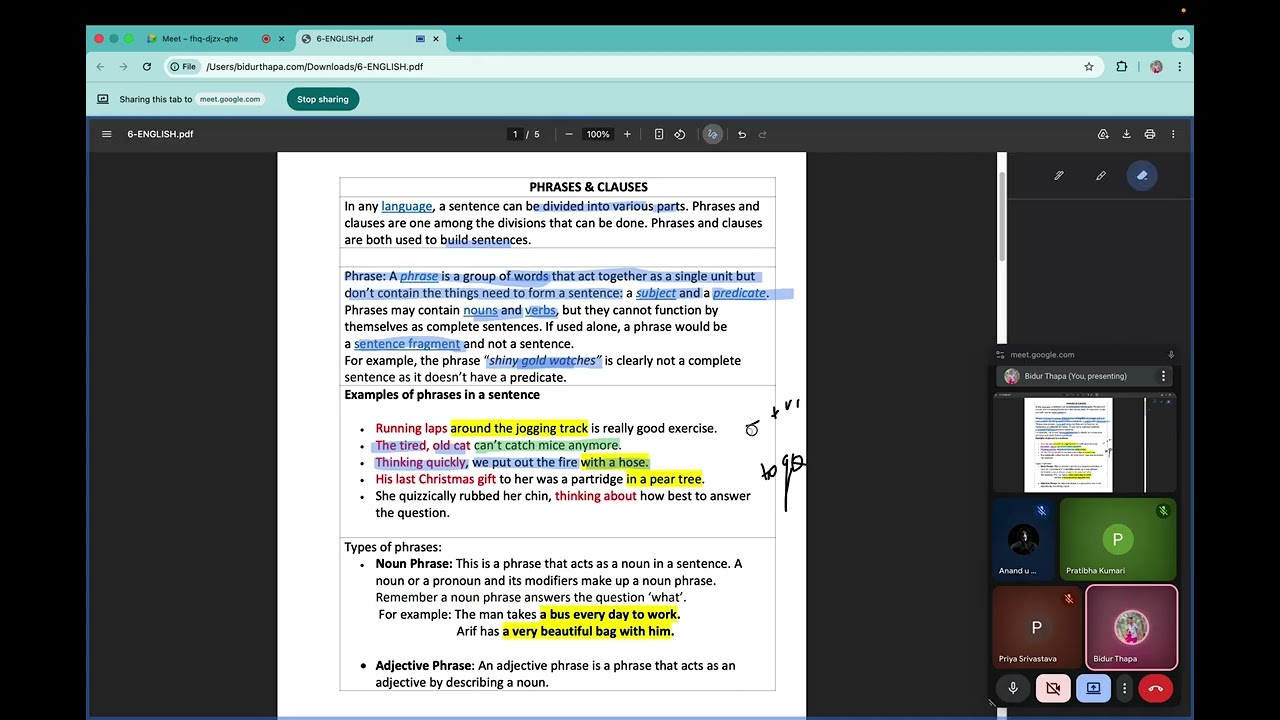Click 'Examples of phrases in a sentence'
1280x720 pixels.
tap(442, 395)
